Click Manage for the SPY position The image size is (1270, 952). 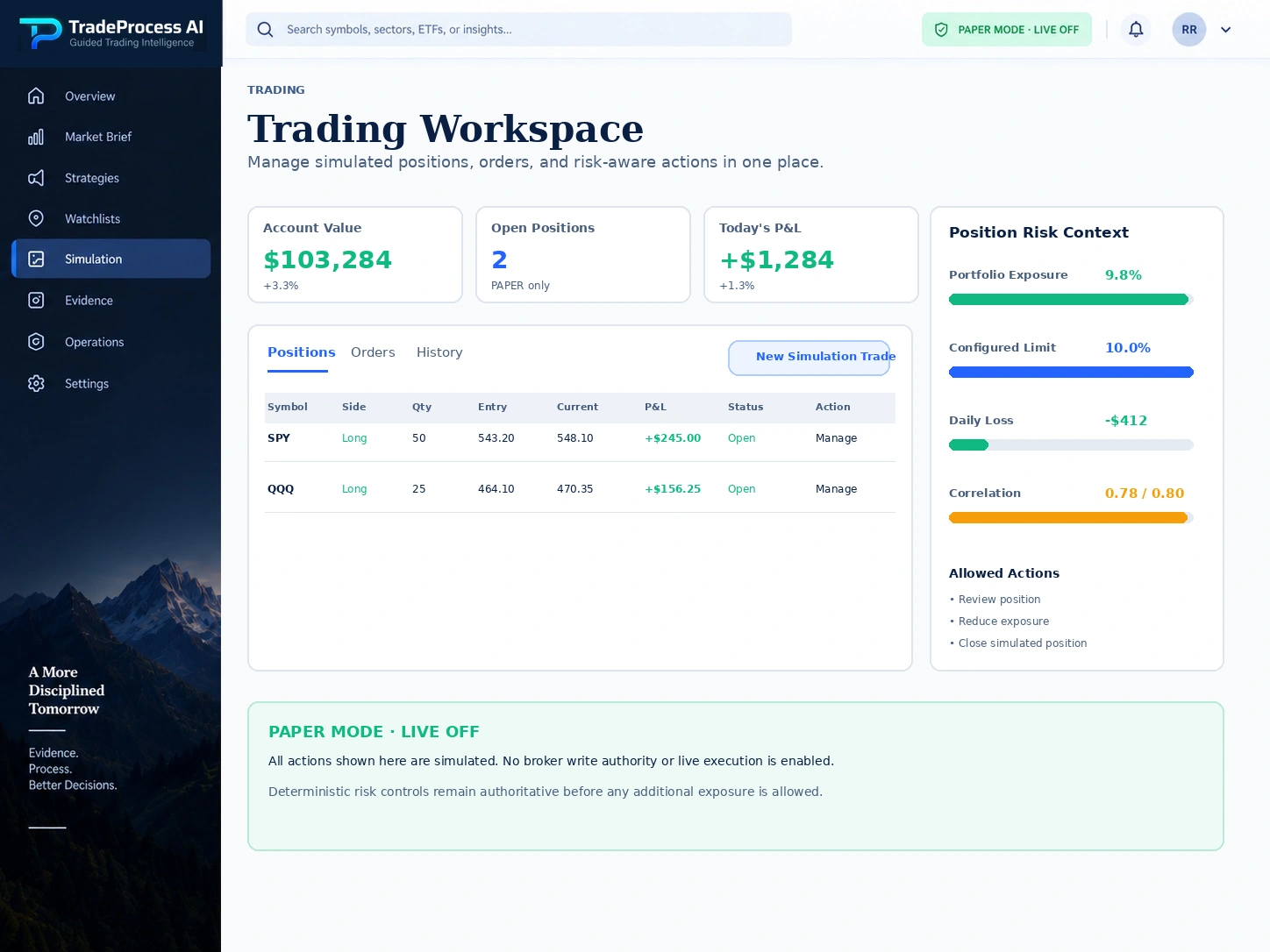(x=836, y=438)
